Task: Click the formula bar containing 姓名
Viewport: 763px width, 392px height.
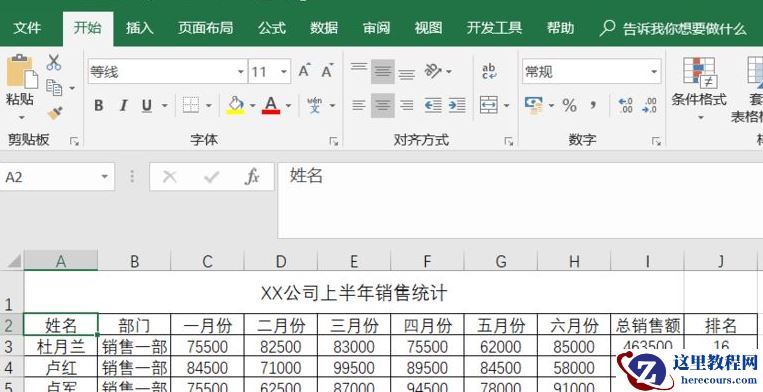Action: click(x=520, y=200)
